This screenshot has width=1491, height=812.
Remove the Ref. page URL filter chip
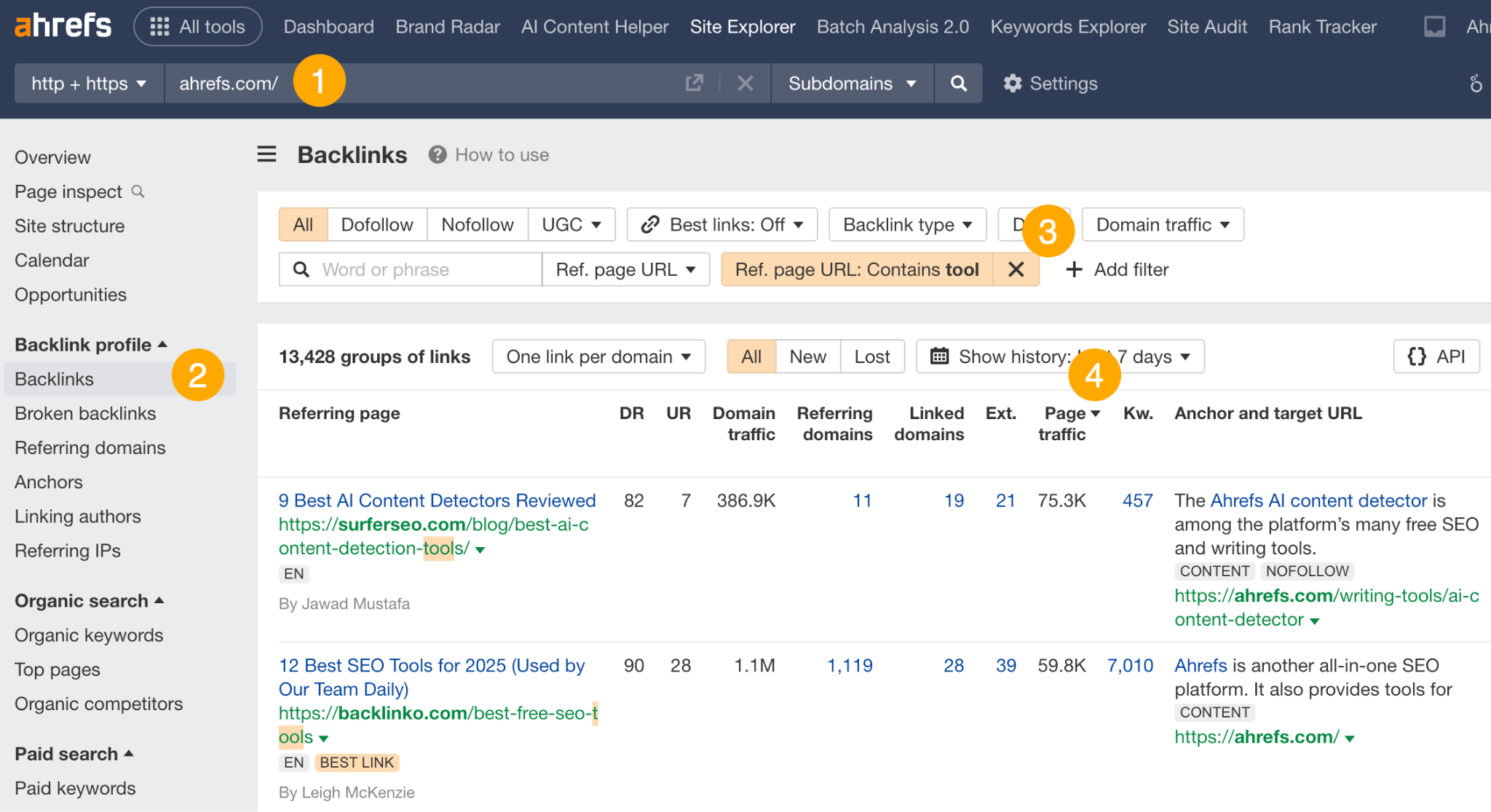click(x=1016, y=269)
